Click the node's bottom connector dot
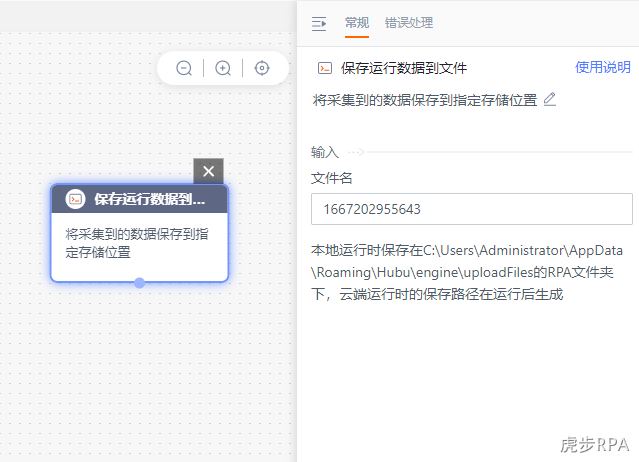Viewport: 639px width, 462px height. point(139,283)
